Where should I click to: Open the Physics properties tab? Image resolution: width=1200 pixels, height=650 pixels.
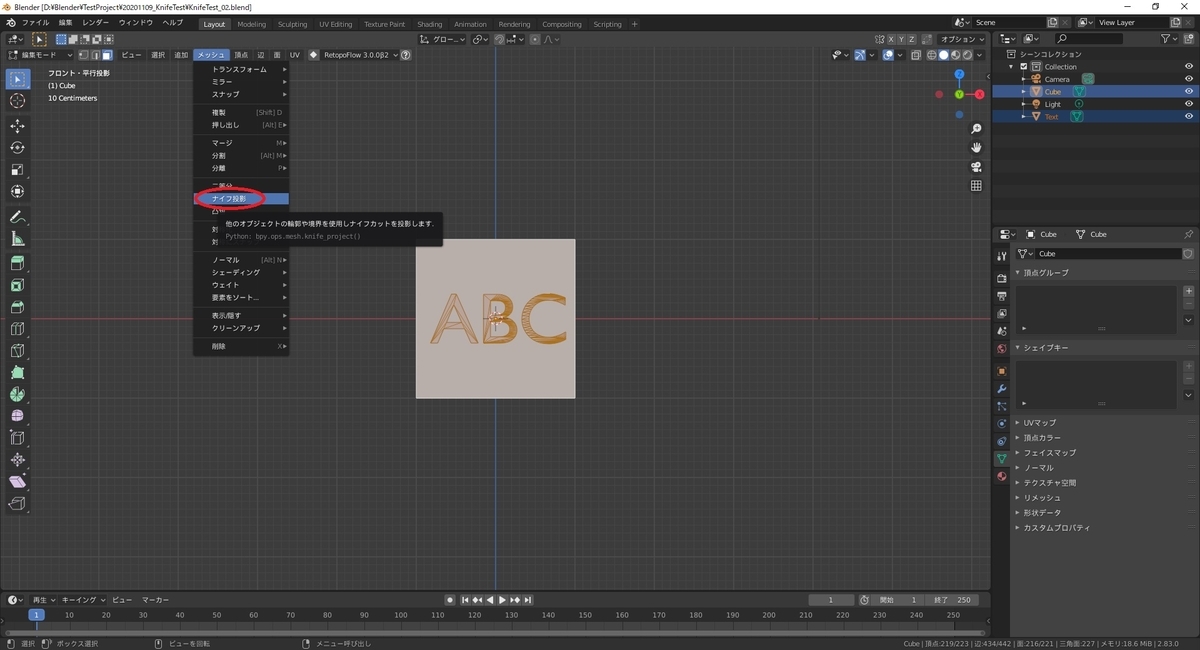1001,424
